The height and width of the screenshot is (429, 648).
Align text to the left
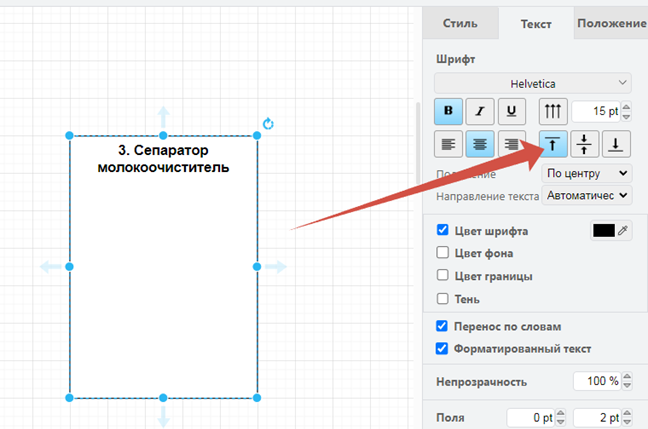(x=449, y=144)
